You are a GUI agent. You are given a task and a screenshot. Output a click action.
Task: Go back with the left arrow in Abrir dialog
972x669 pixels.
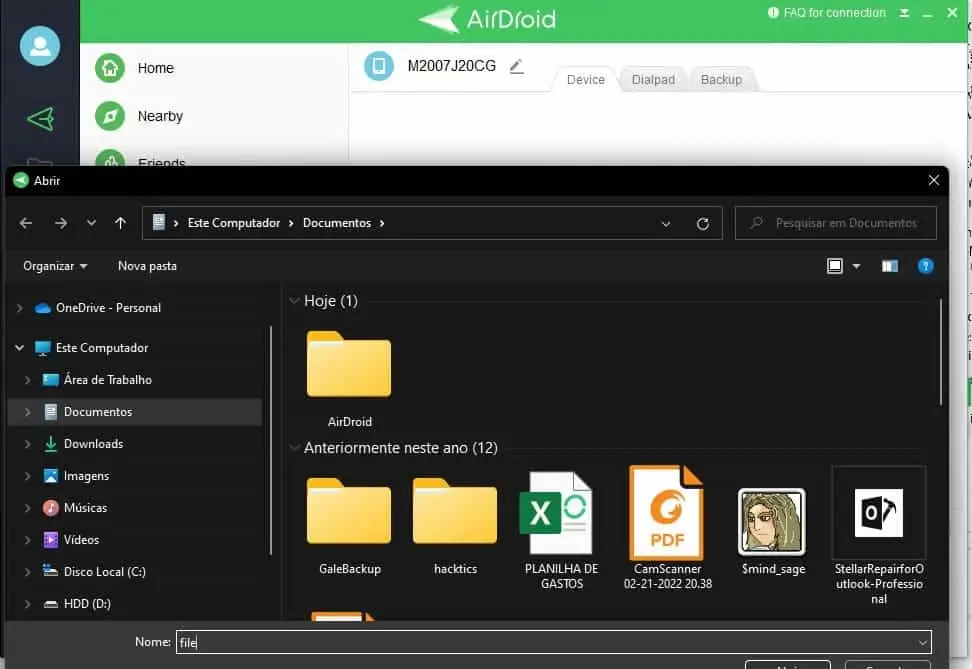tap(26, 223)
